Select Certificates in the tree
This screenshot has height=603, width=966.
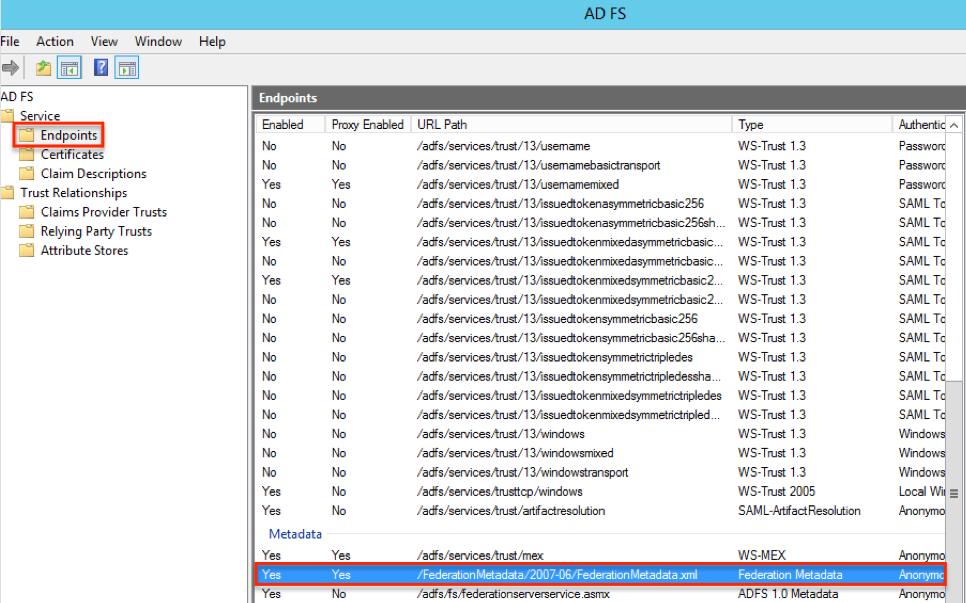(72, 155)
